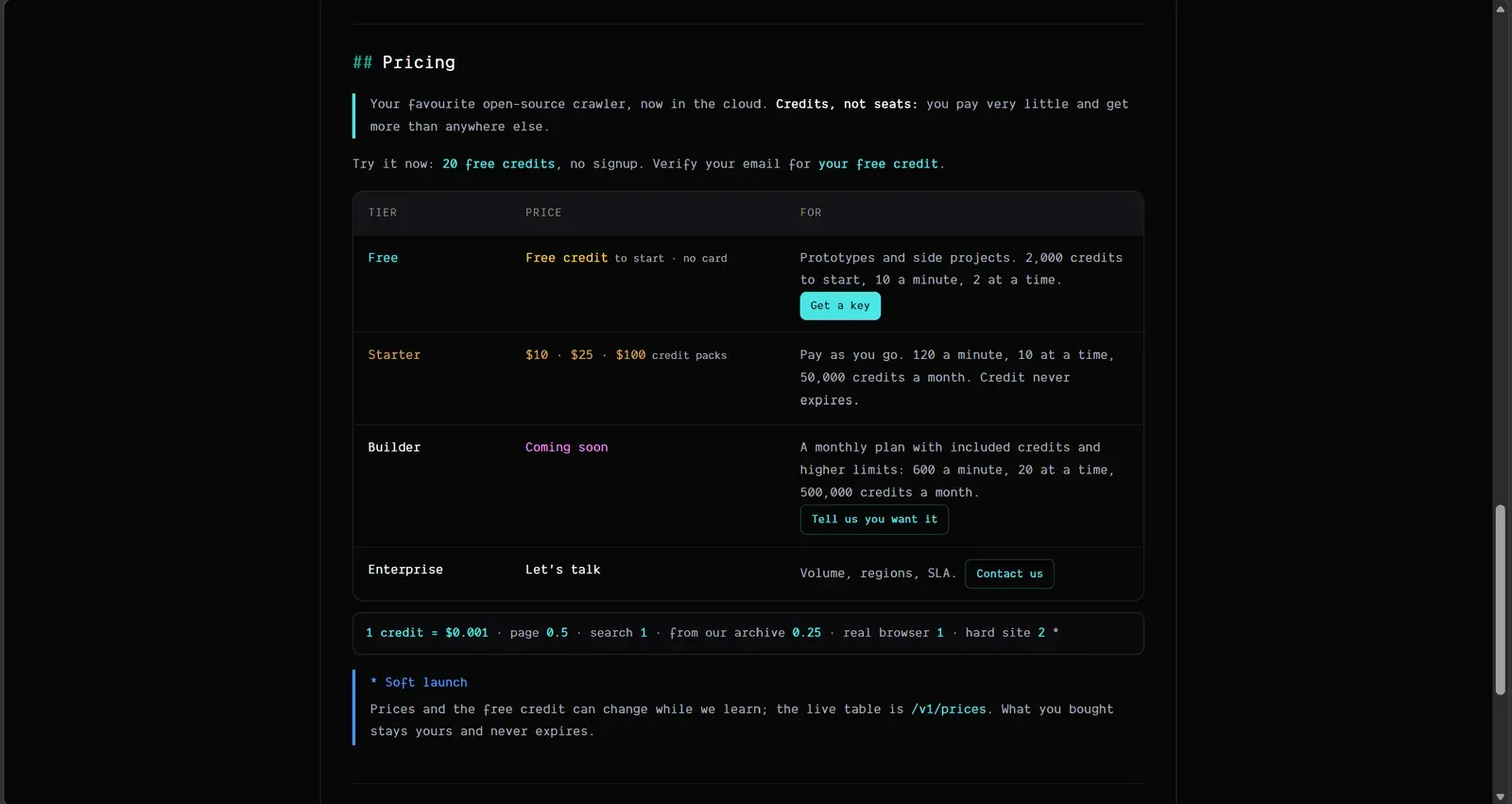
Task: Click the 'Let's talk' price text
Action: click(x=562, y=570)
